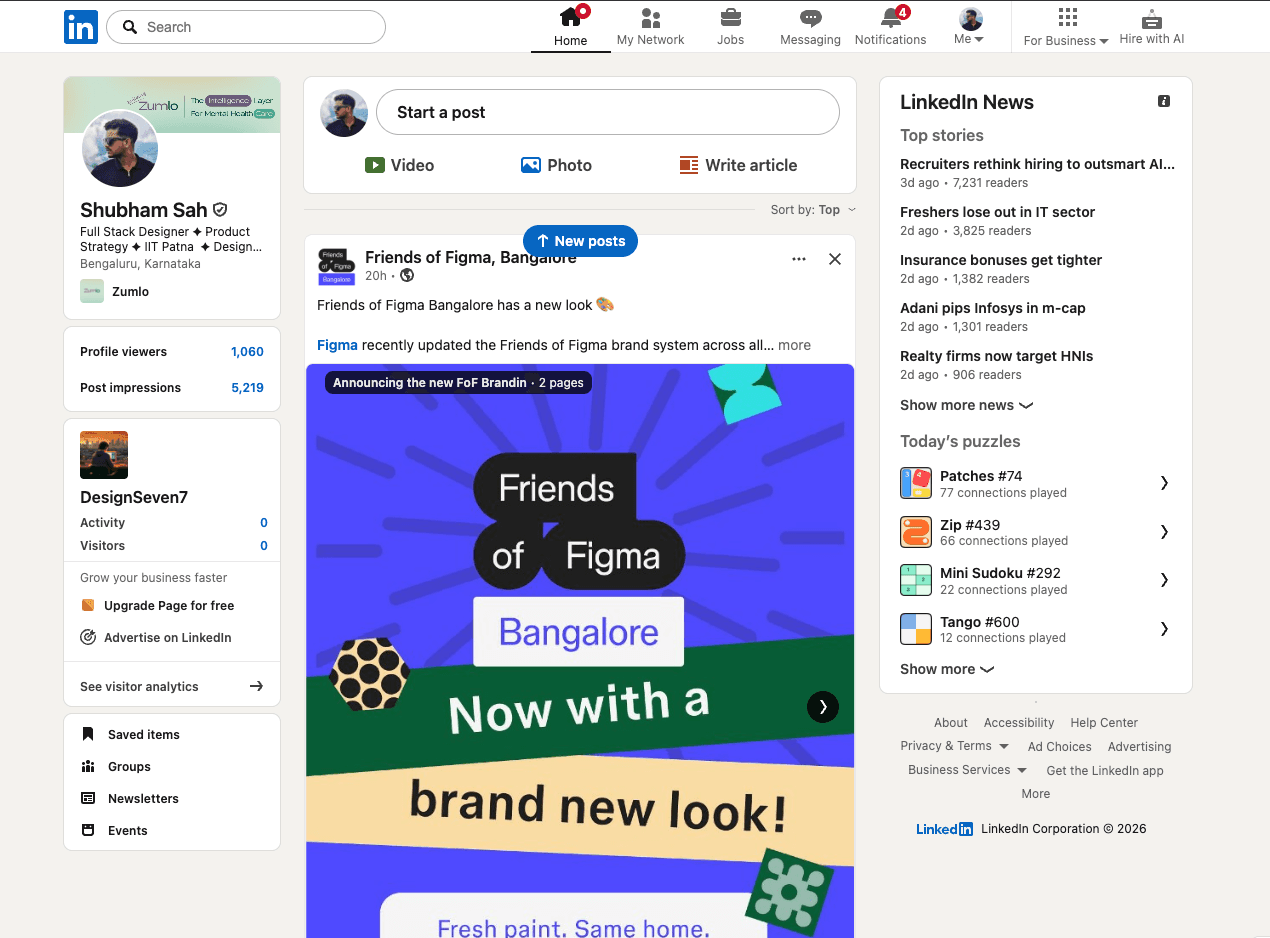Expand Privacy & Terms footer menu
This screenshot has width=1270, height=938.
click(x=953, y=746)
